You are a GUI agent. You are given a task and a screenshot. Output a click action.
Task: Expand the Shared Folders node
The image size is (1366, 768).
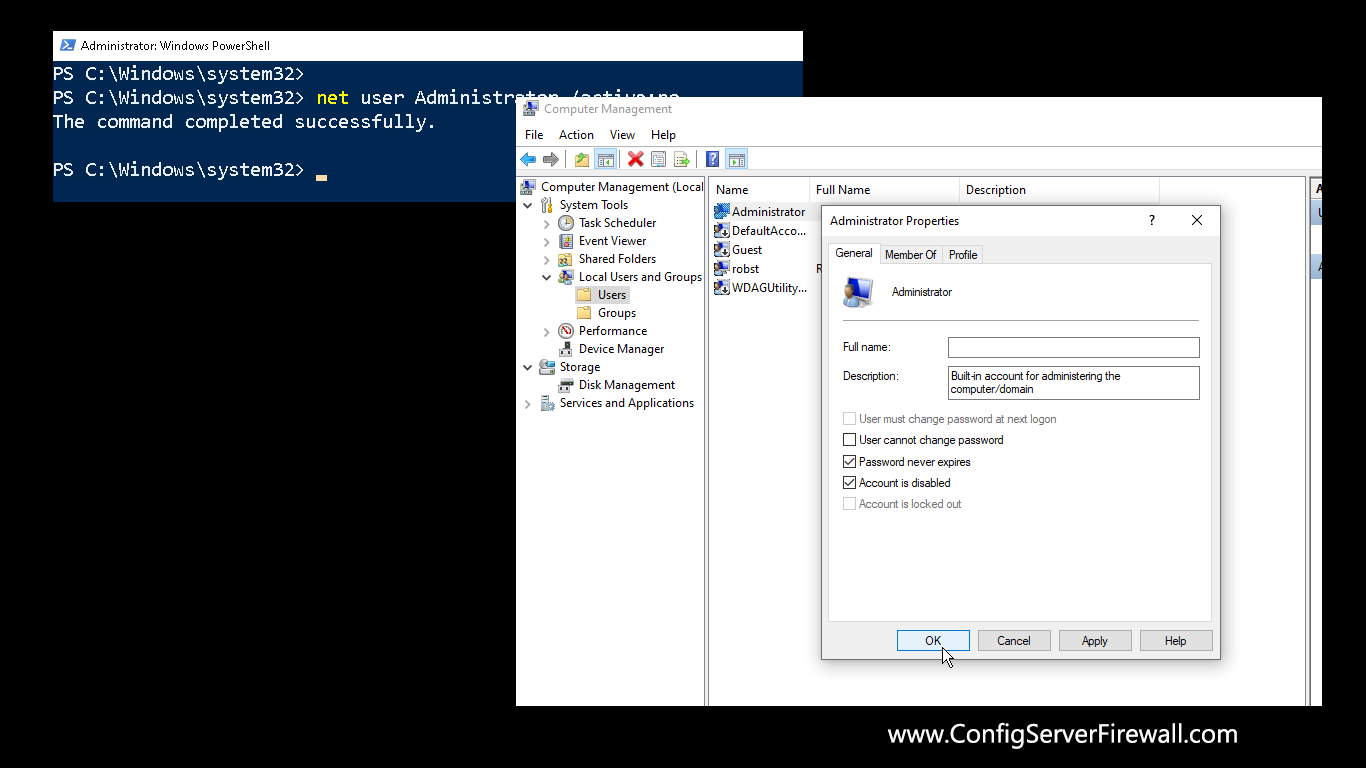[x=547, y=259]
